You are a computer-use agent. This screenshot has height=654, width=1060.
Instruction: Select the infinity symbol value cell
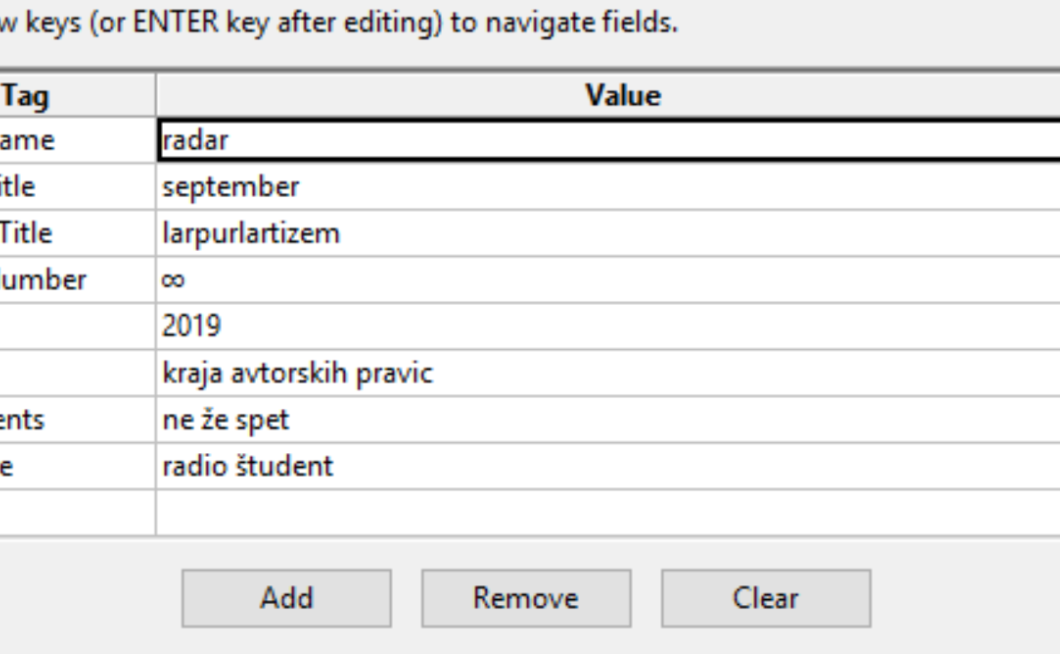[x=608, y=280]
